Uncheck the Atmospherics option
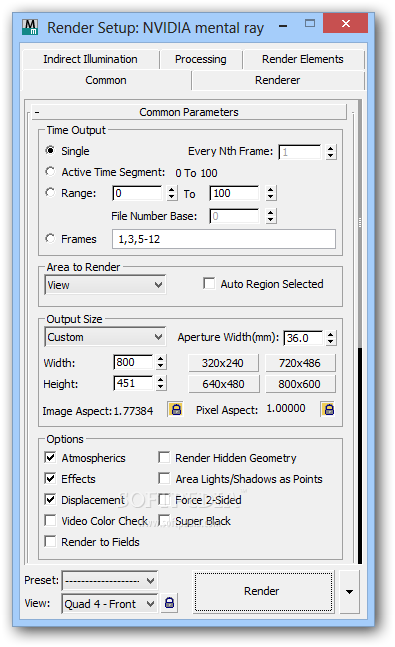This screenshot has height=647, width=395. pos(50,457)
